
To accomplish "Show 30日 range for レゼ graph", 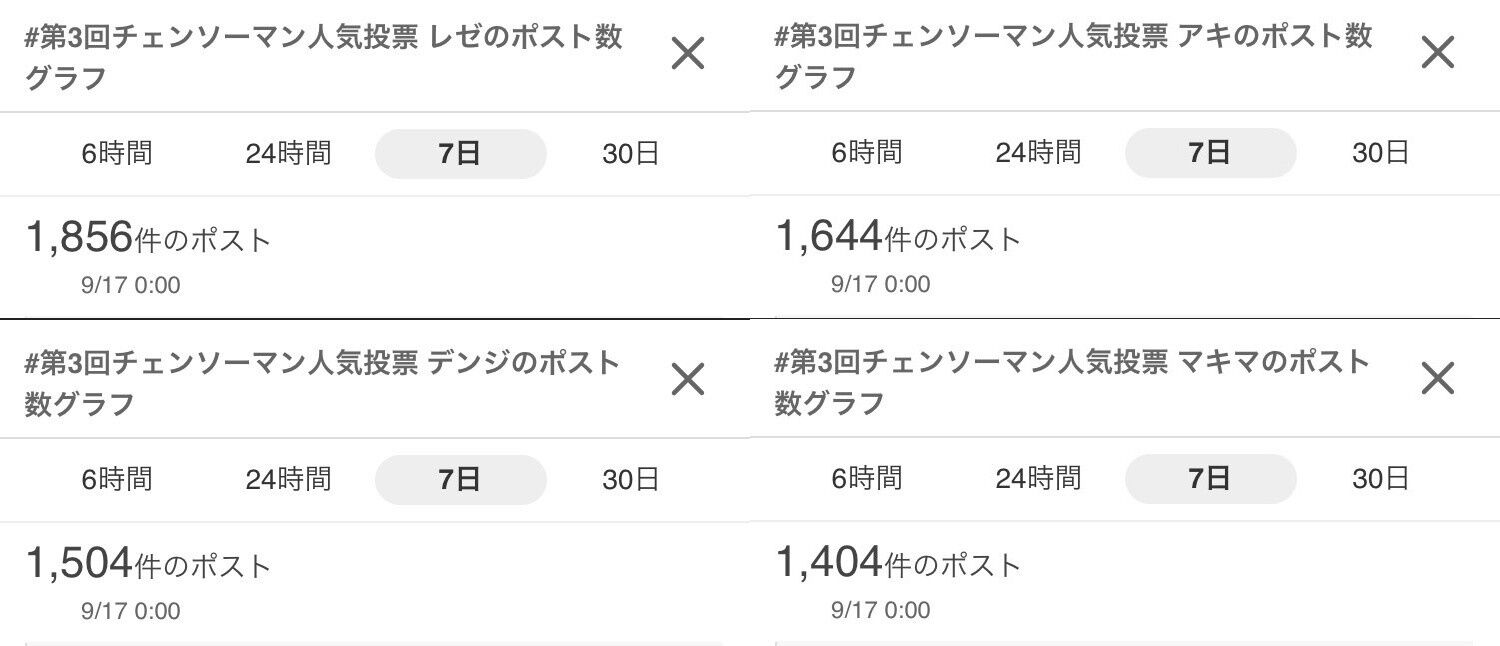I will pos(630,154).
